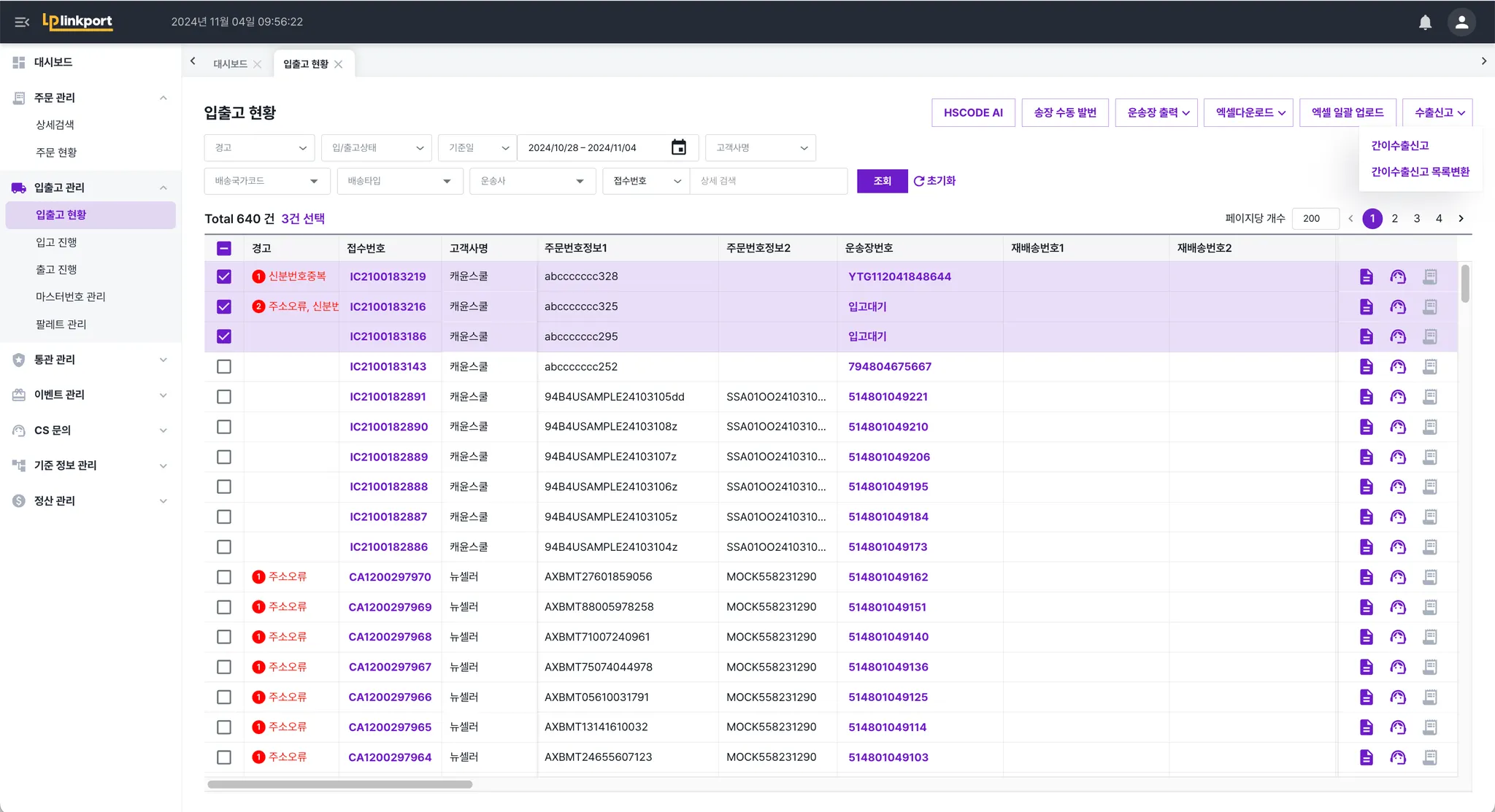
Task: Click the 조회 search button
Action: pyautogui.click(x=882, y=181)
